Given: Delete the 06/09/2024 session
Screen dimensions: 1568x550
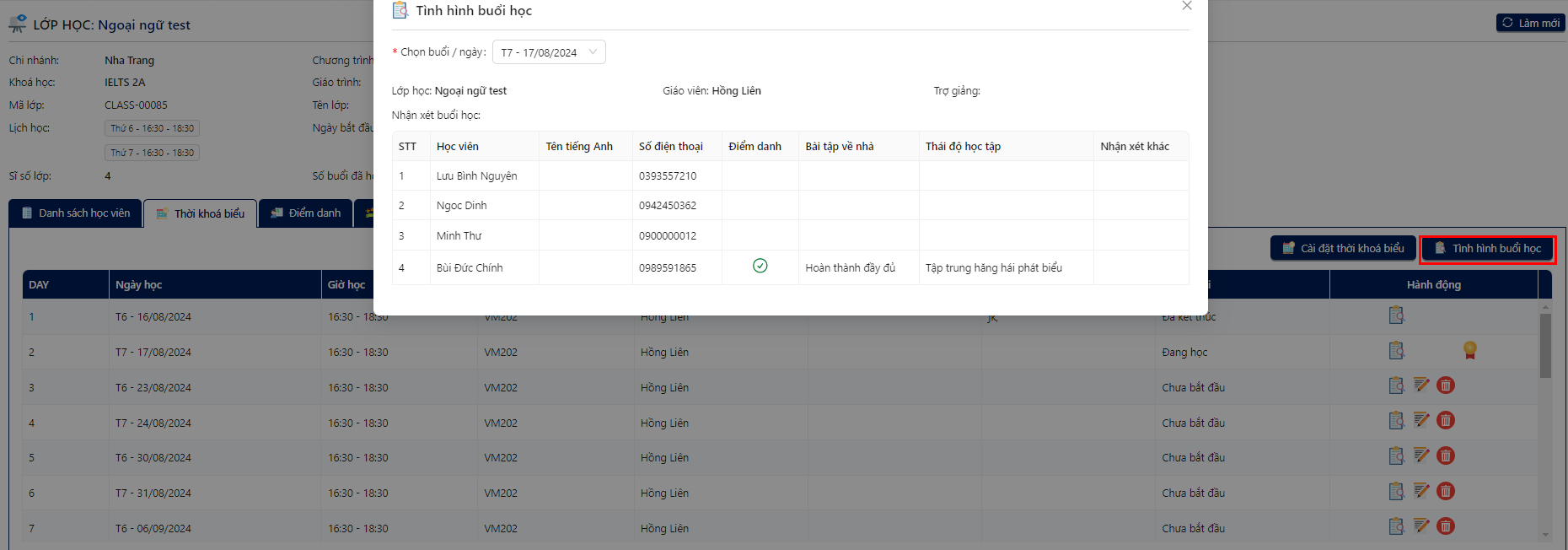Looking at the screenshot, I should (x=1446, y=526).
